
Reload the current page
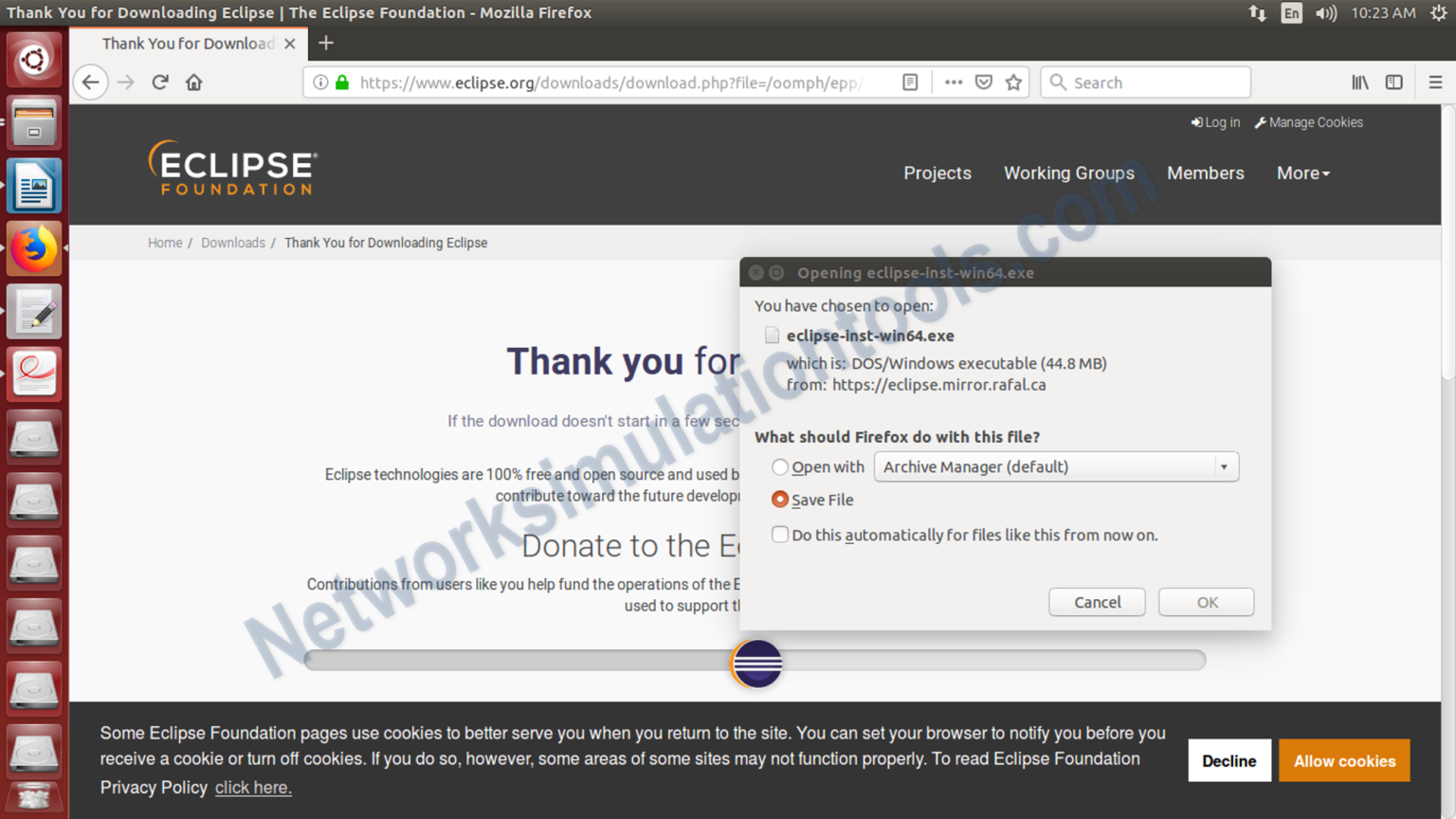(x=159, y=82)
